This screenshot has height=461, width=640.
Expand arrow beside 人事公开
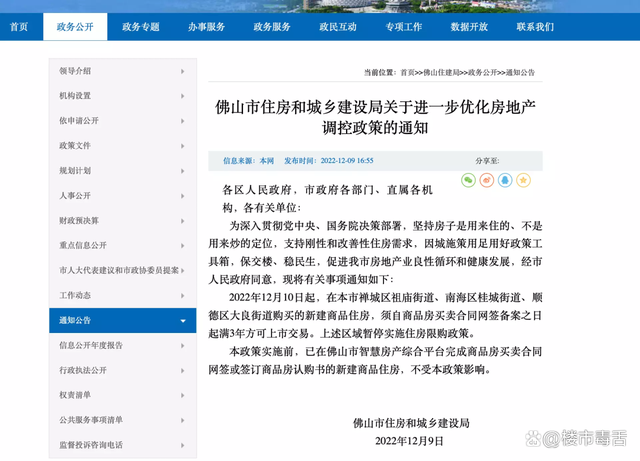click(182, 196)
